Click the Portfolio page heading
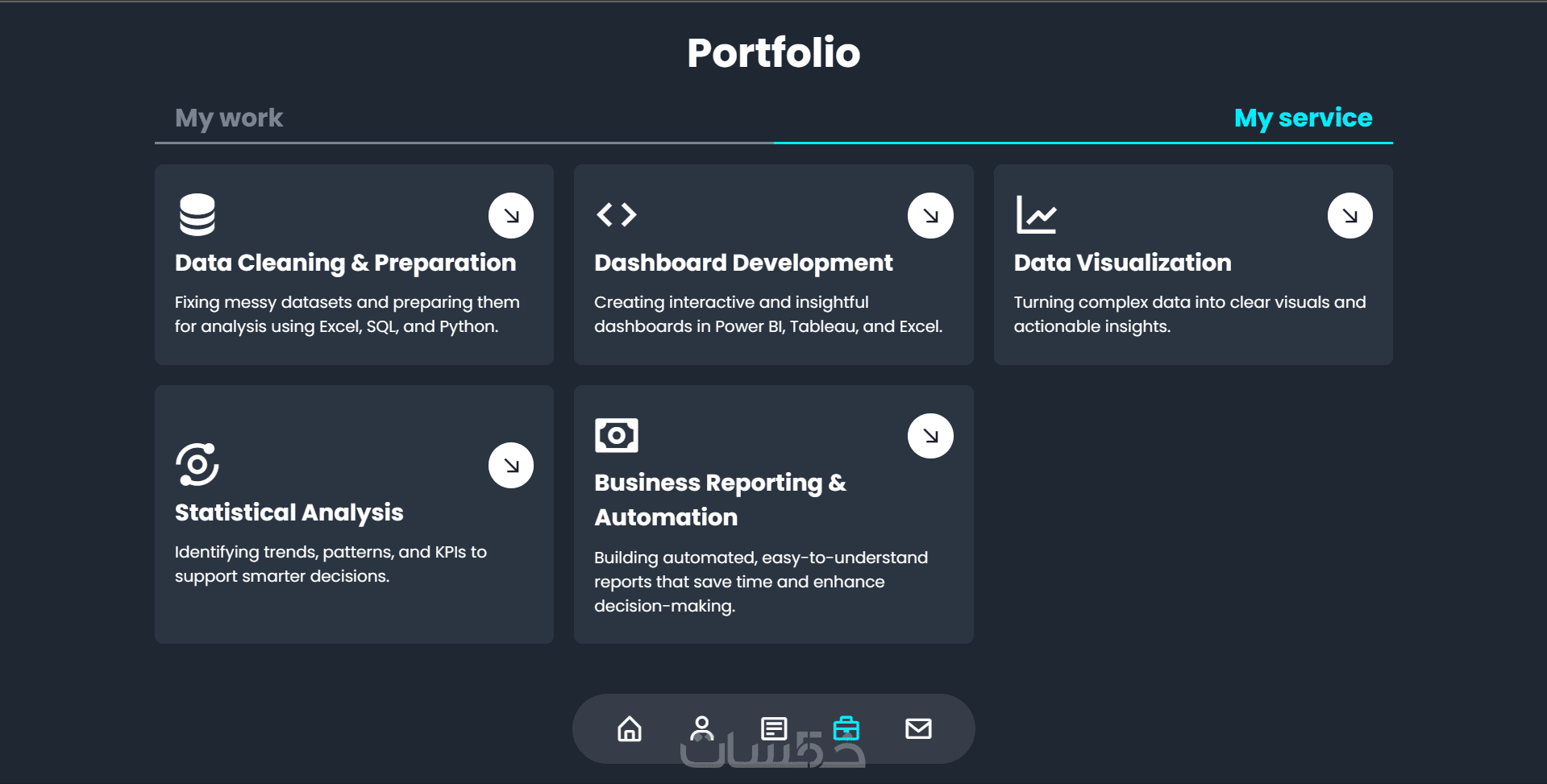The image size is (1547, 784). pos(773,53)
